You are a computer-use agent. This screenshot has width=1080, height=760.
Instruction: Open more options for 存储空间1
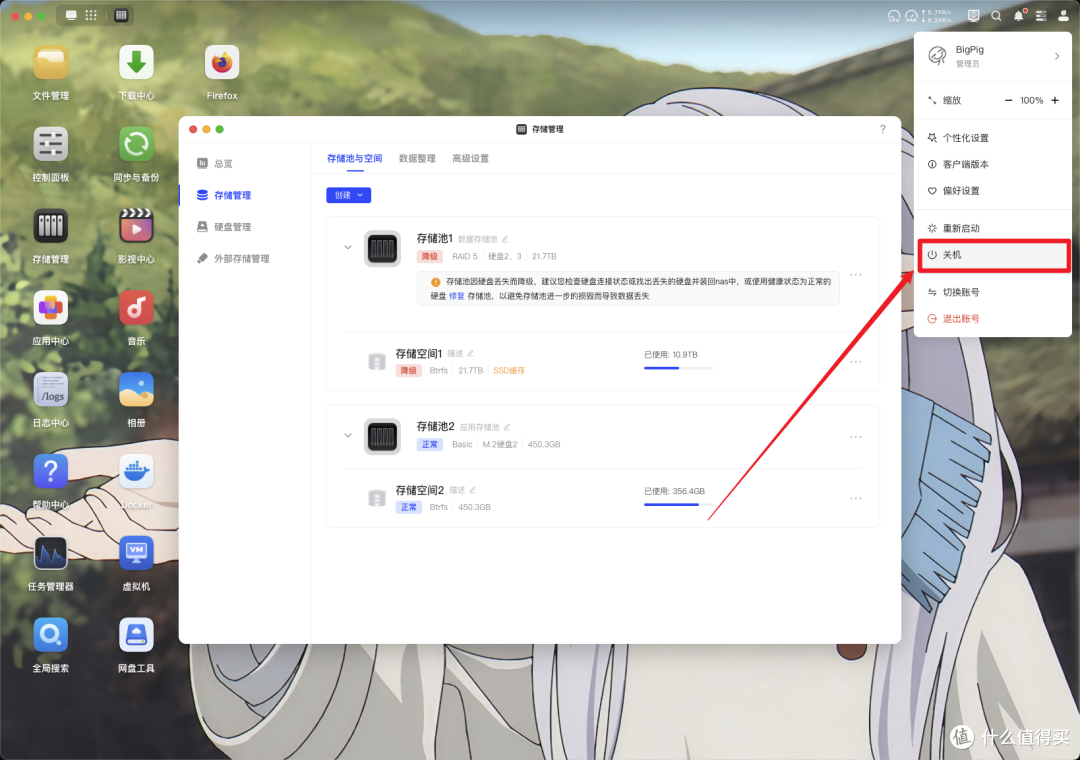point(855,362)
